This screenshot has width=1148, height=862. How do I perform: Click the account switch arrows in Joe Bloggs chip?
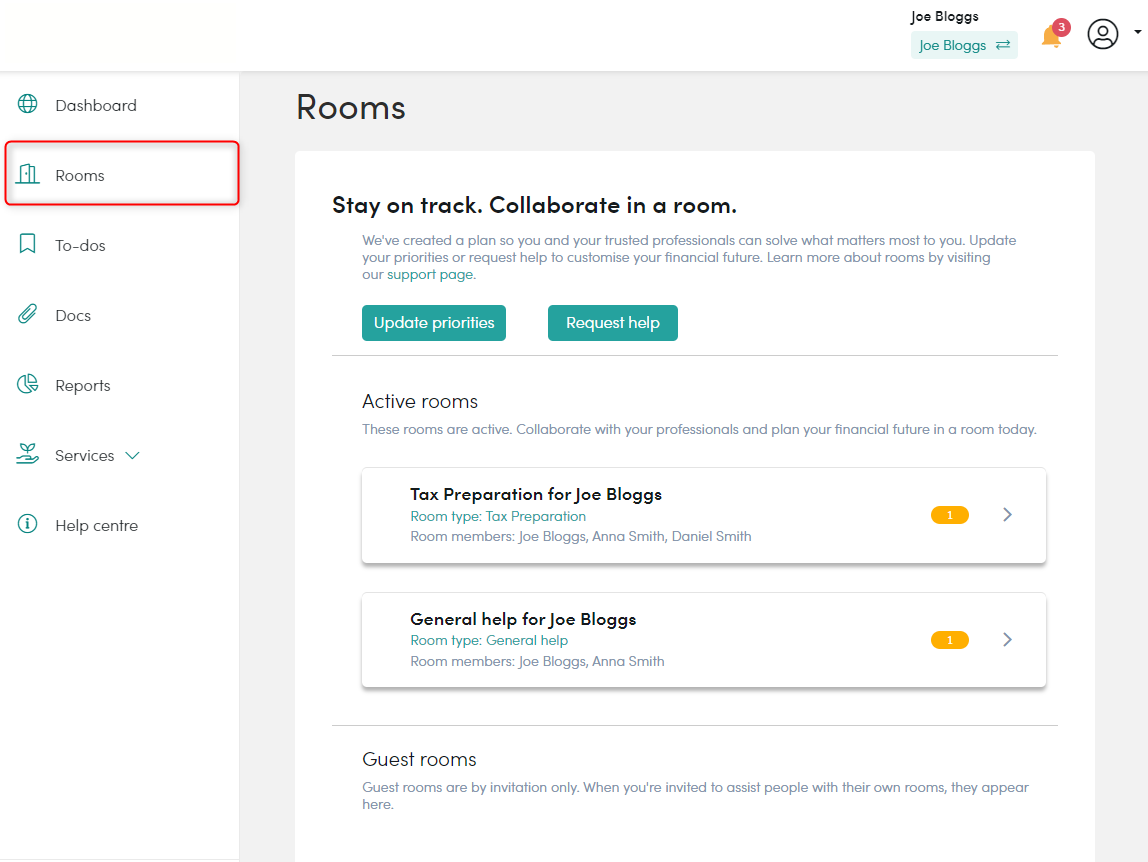click(1001, 45)
